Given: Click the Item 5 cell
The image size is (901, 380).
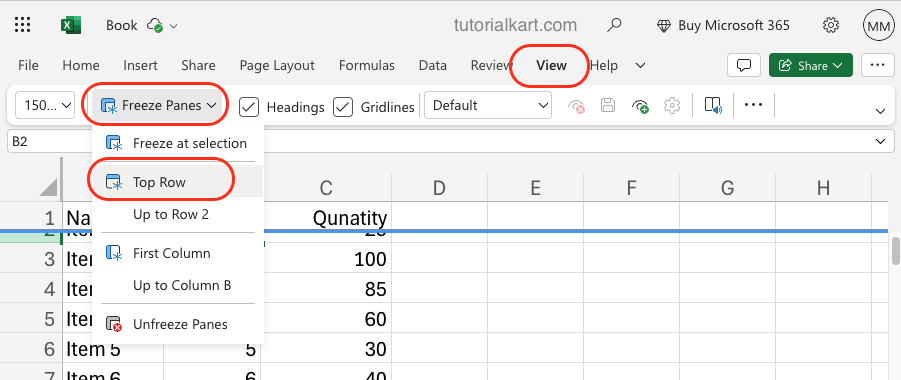Looking at the screenshot, I should tap(113, 348).
